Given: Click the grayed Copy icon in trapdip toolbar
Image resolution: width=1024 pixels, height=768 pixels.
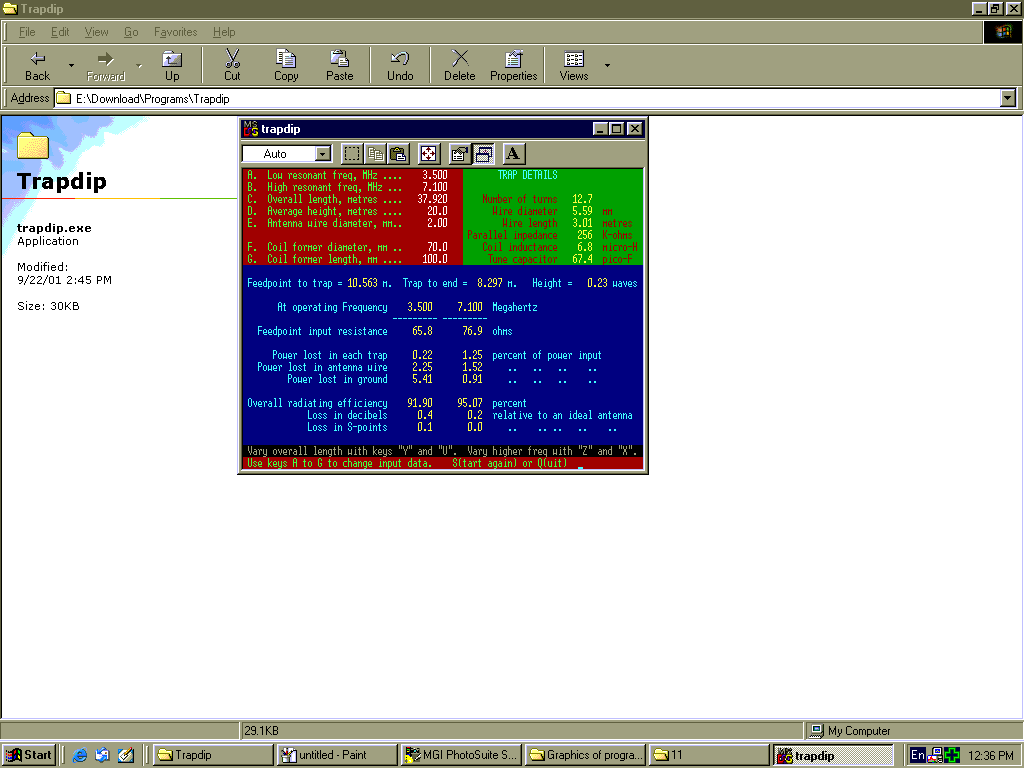Looking at the screenshot, I should (375, 154).
